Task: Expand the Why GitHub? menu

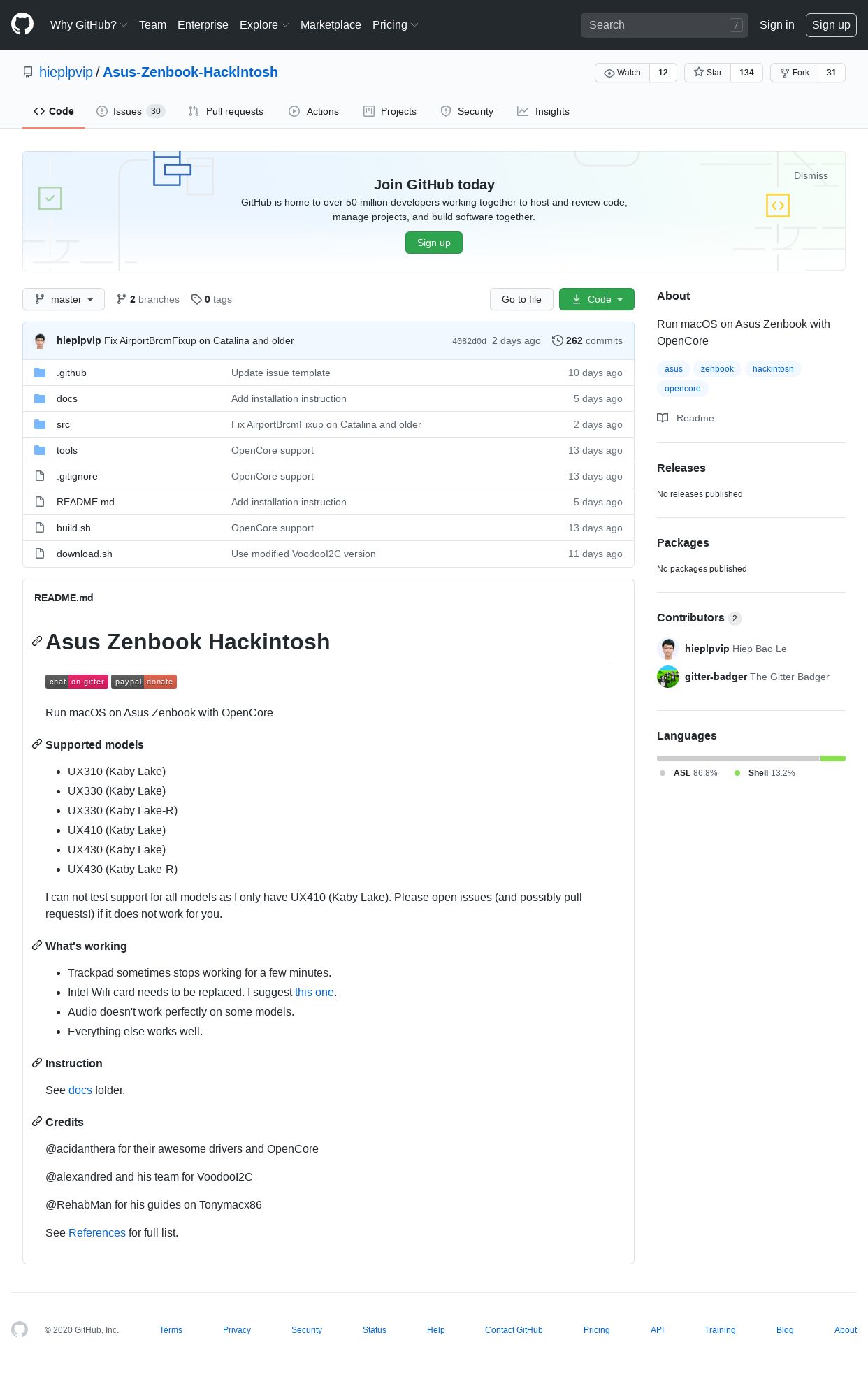Action: pyautogui.click(x=88, y=25)
